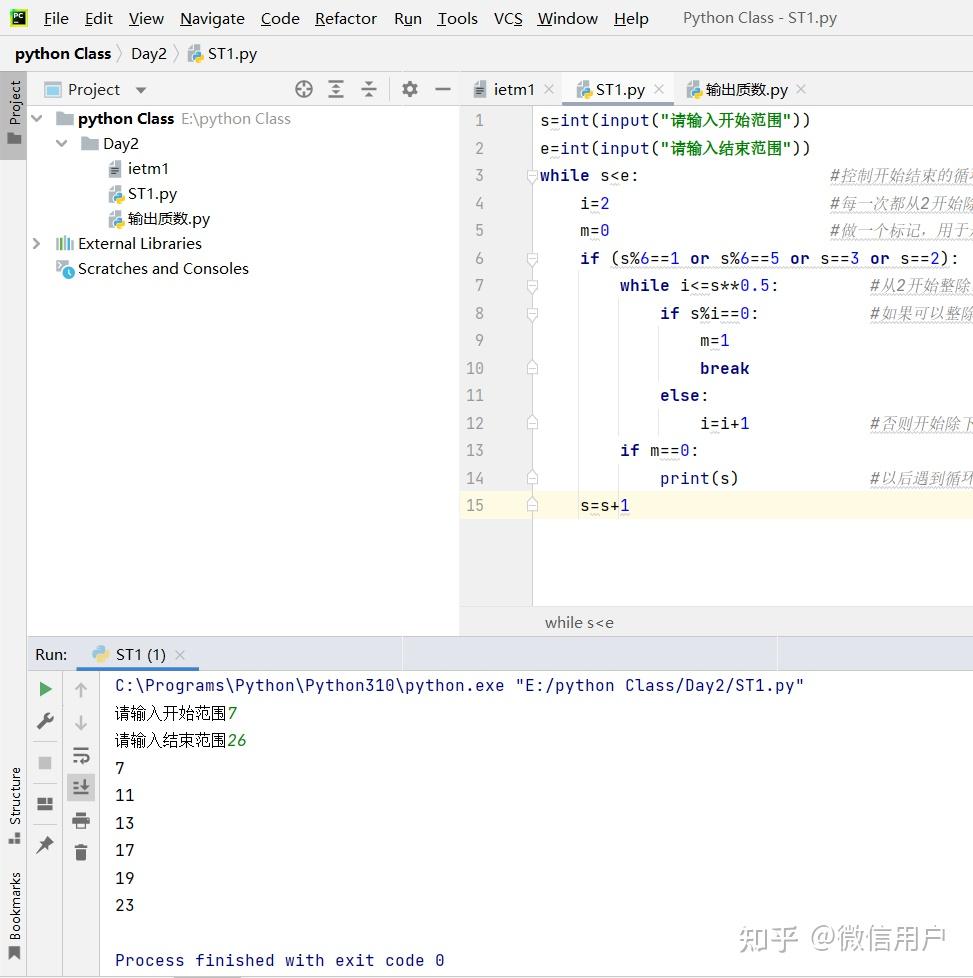Image resolution: width=973 pixels, height=978 pixels.
Task: Toggle soft-wrap in console output
Action: (81, 755)
